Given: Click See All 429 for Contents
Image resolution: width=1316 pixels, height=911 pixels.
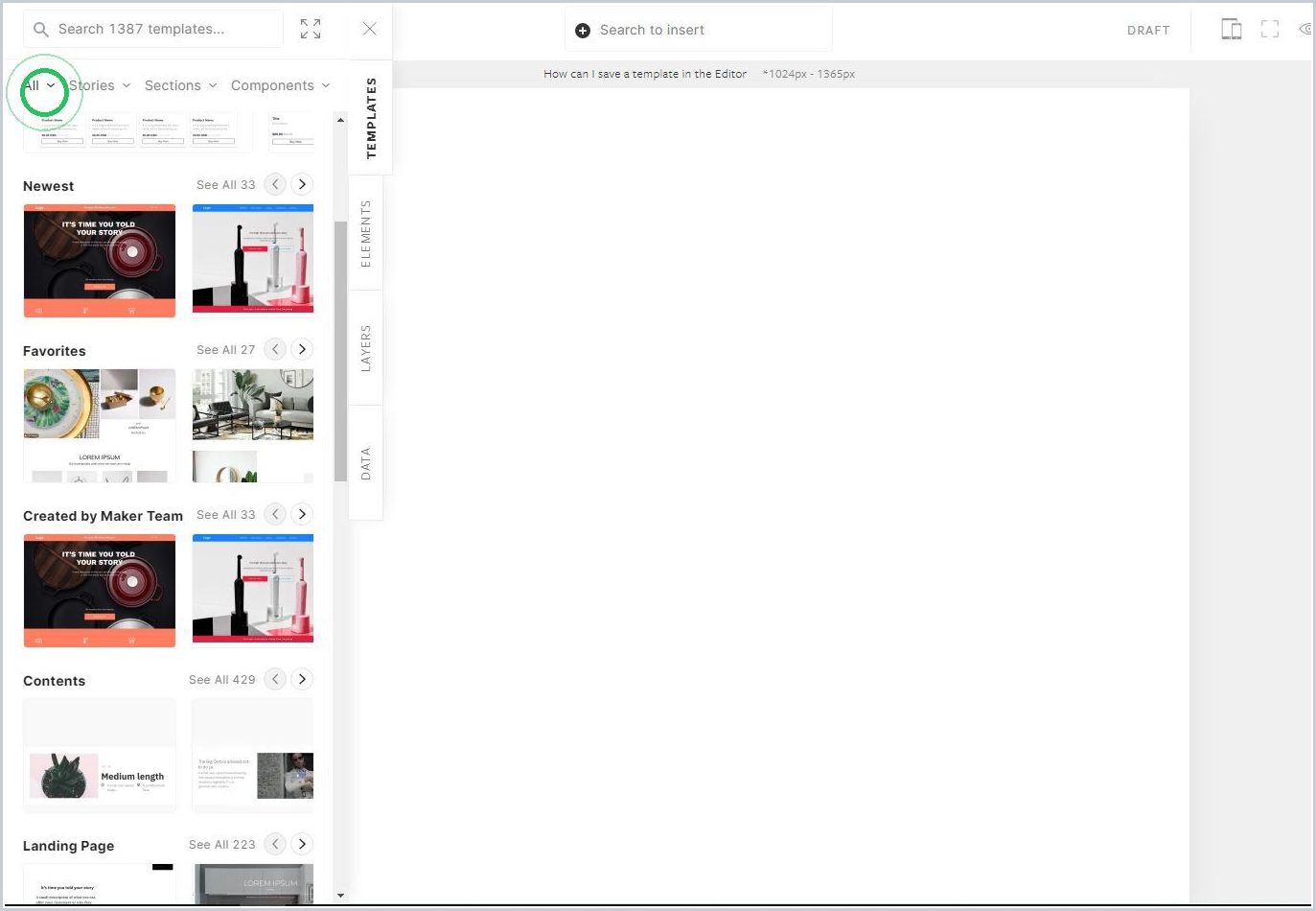Looking at the screenshot, I should coord(222,680).
